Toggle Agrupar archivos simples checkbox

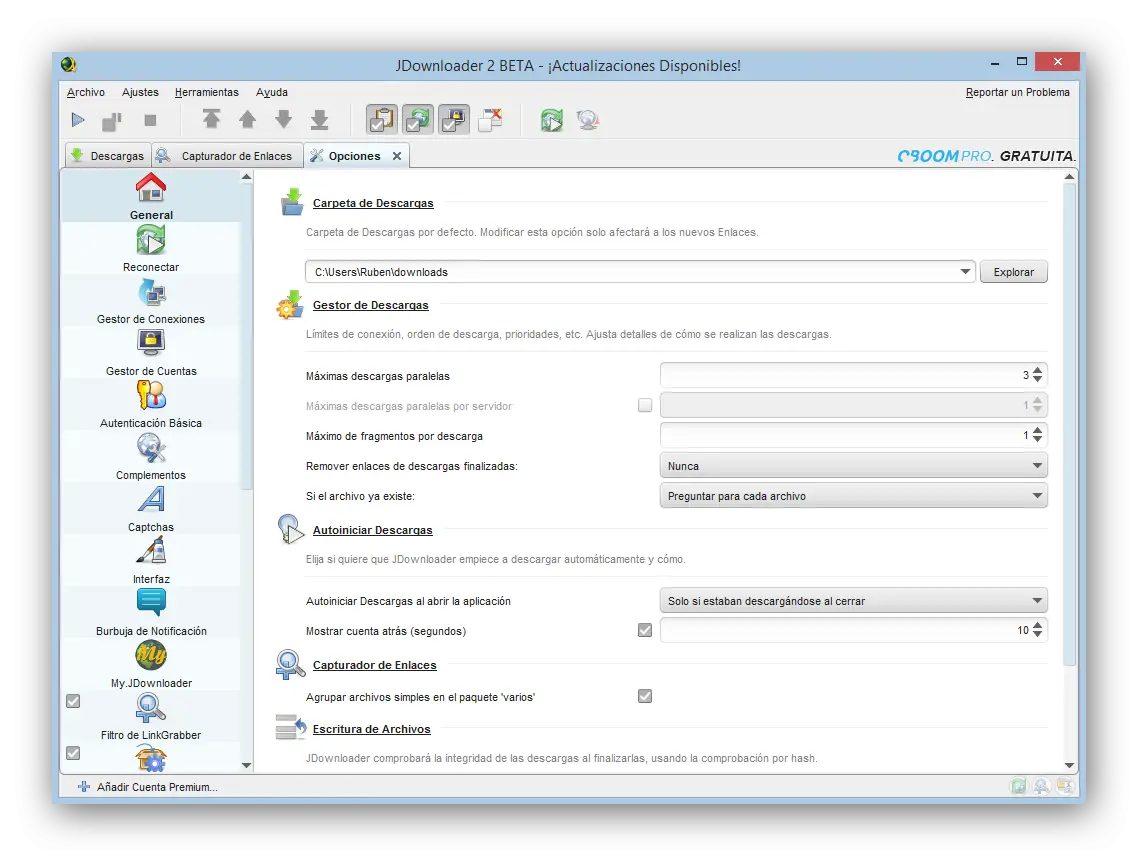tap(645, 696)
